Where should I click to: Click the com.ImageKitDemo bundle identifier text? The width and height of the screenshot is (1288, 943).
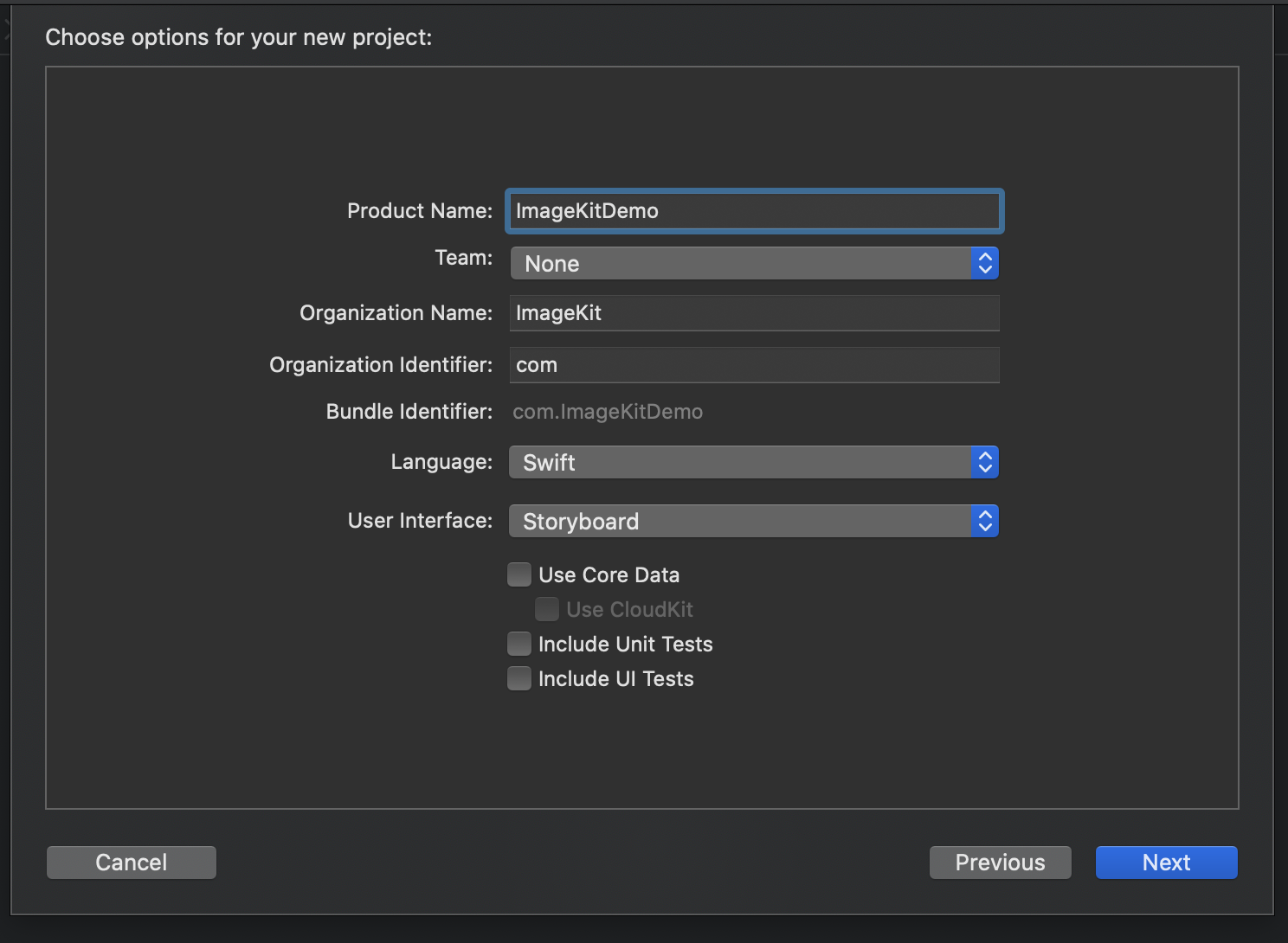pos(608,412)
